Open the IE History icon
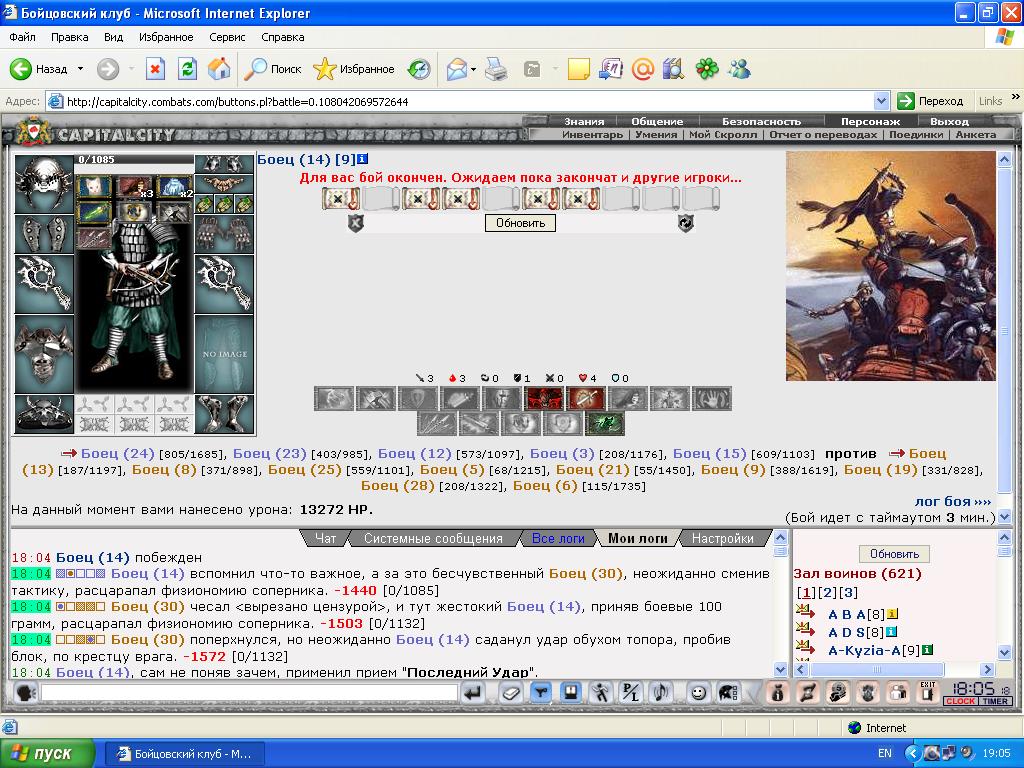The width and height of the screenshot is (1024, 768). [x=419, y=69]
